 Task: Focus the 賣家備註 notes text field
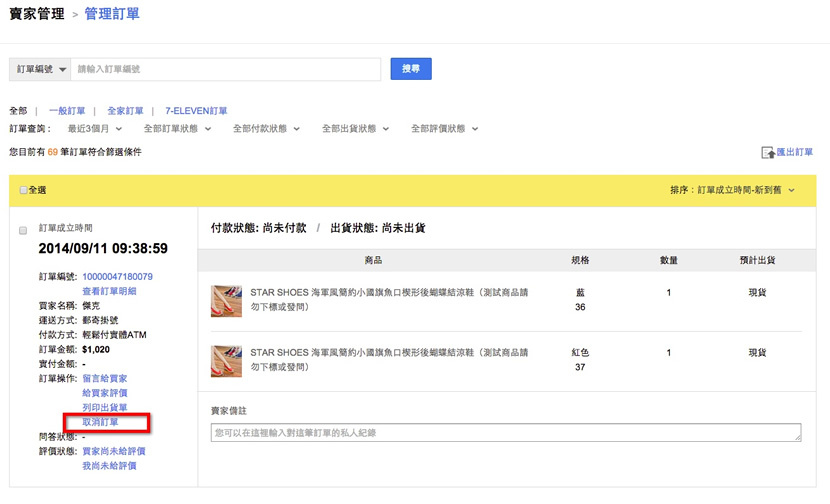point(506,433)
